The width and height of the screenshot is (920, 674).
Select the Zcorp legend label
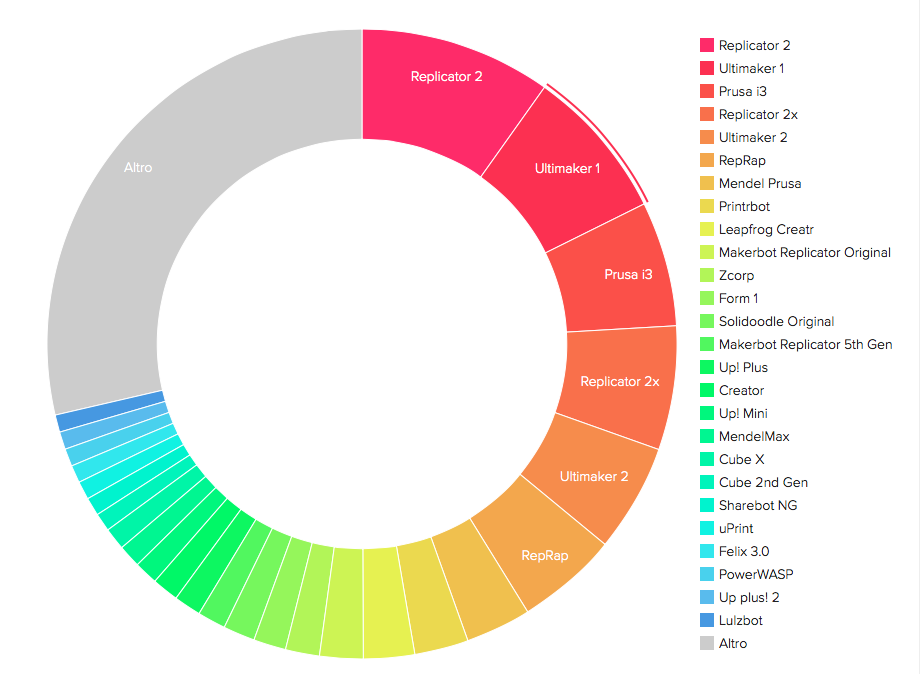(736, 275)
